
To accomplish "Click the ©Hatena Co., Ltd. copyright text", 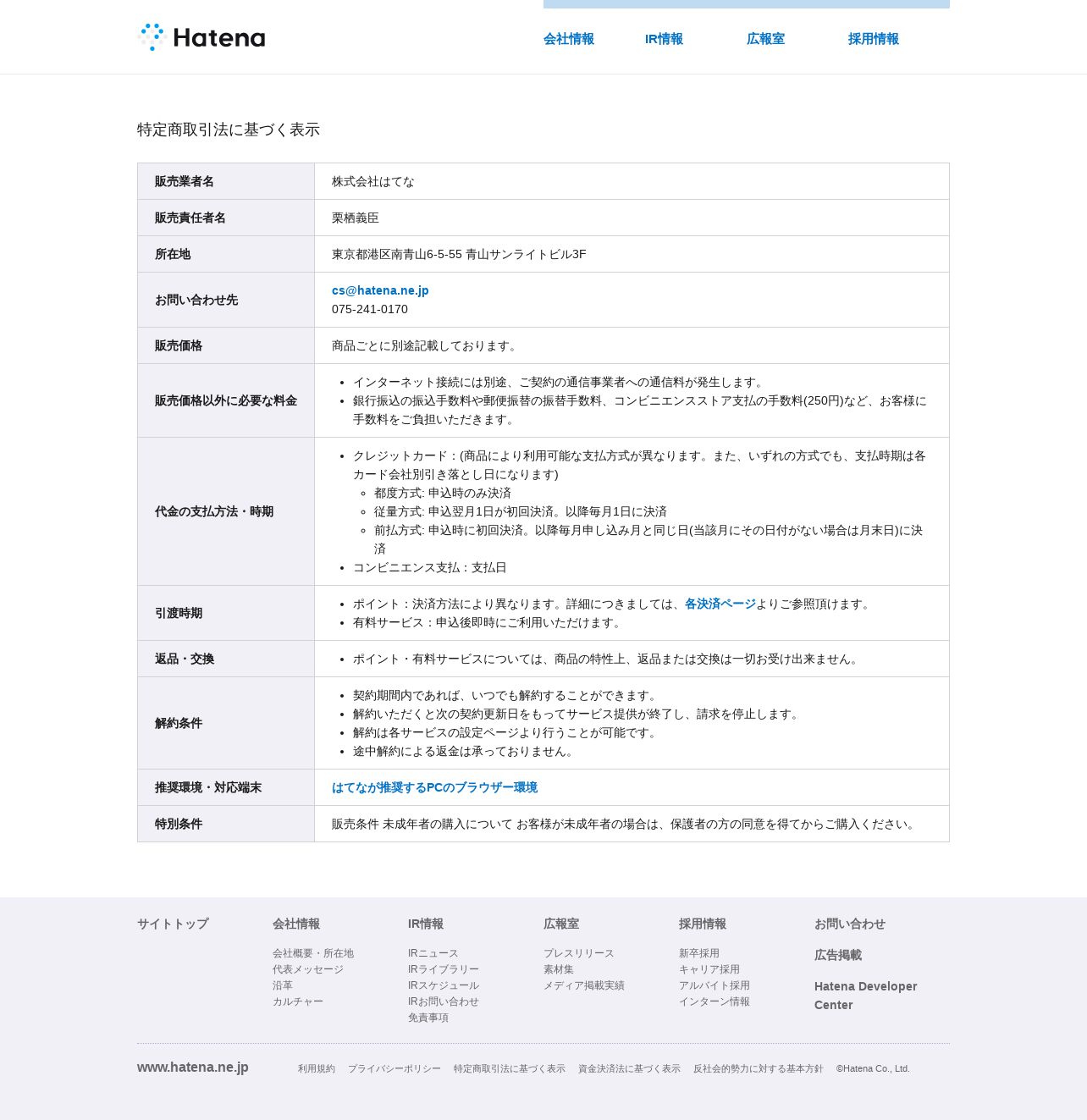I will coord(873,1068).
